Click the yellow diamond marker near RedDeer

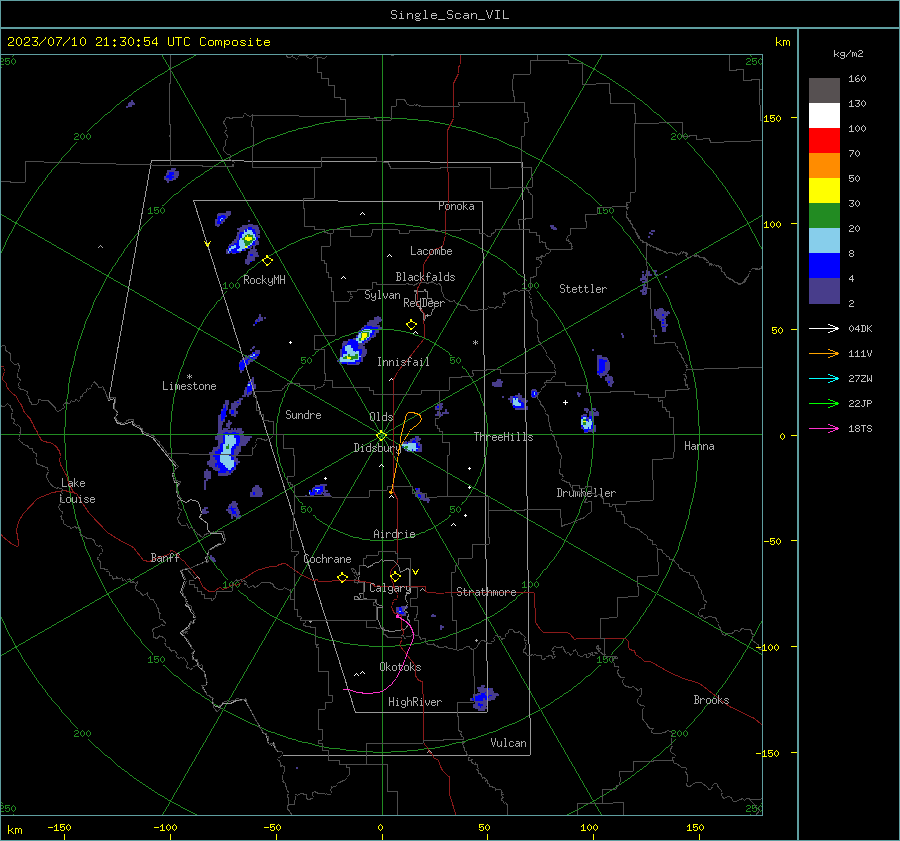click(411, 325)
